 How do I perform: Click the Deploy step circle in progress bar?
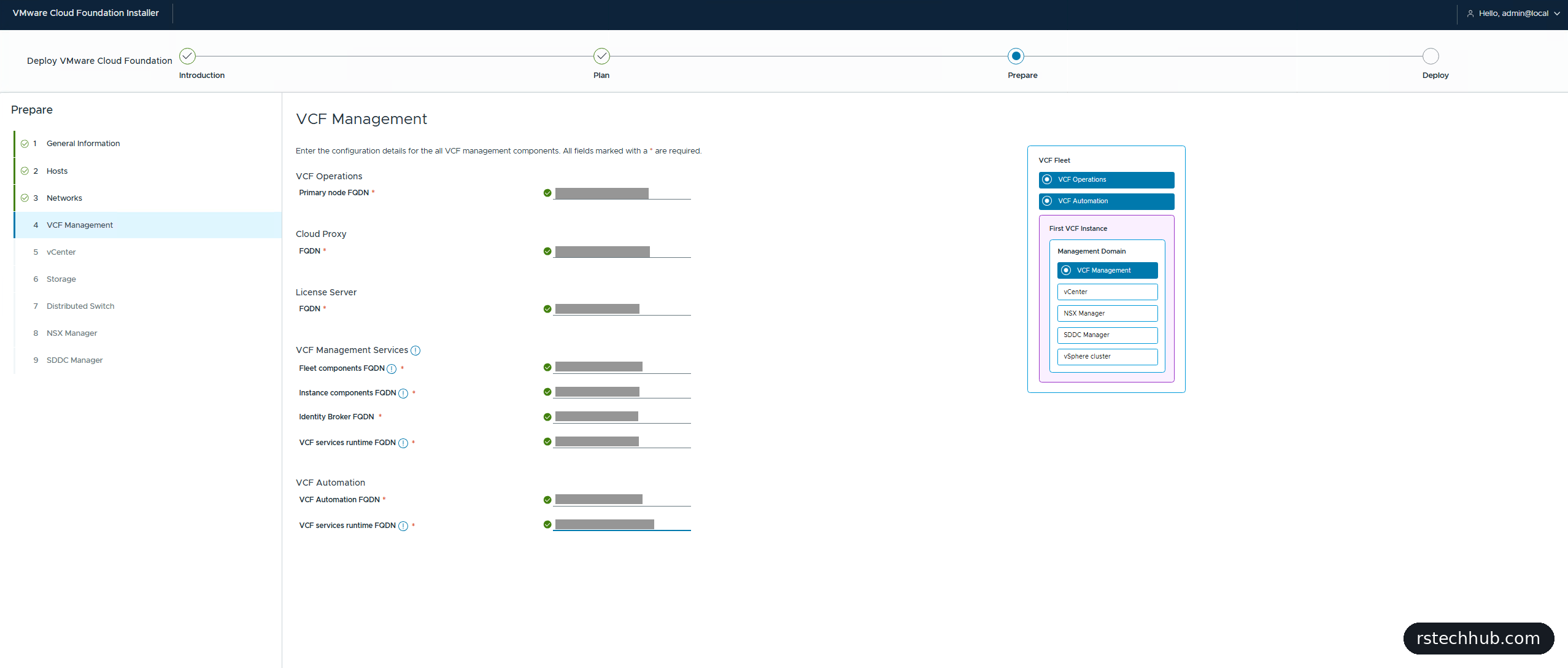[x=1431, y=56]
